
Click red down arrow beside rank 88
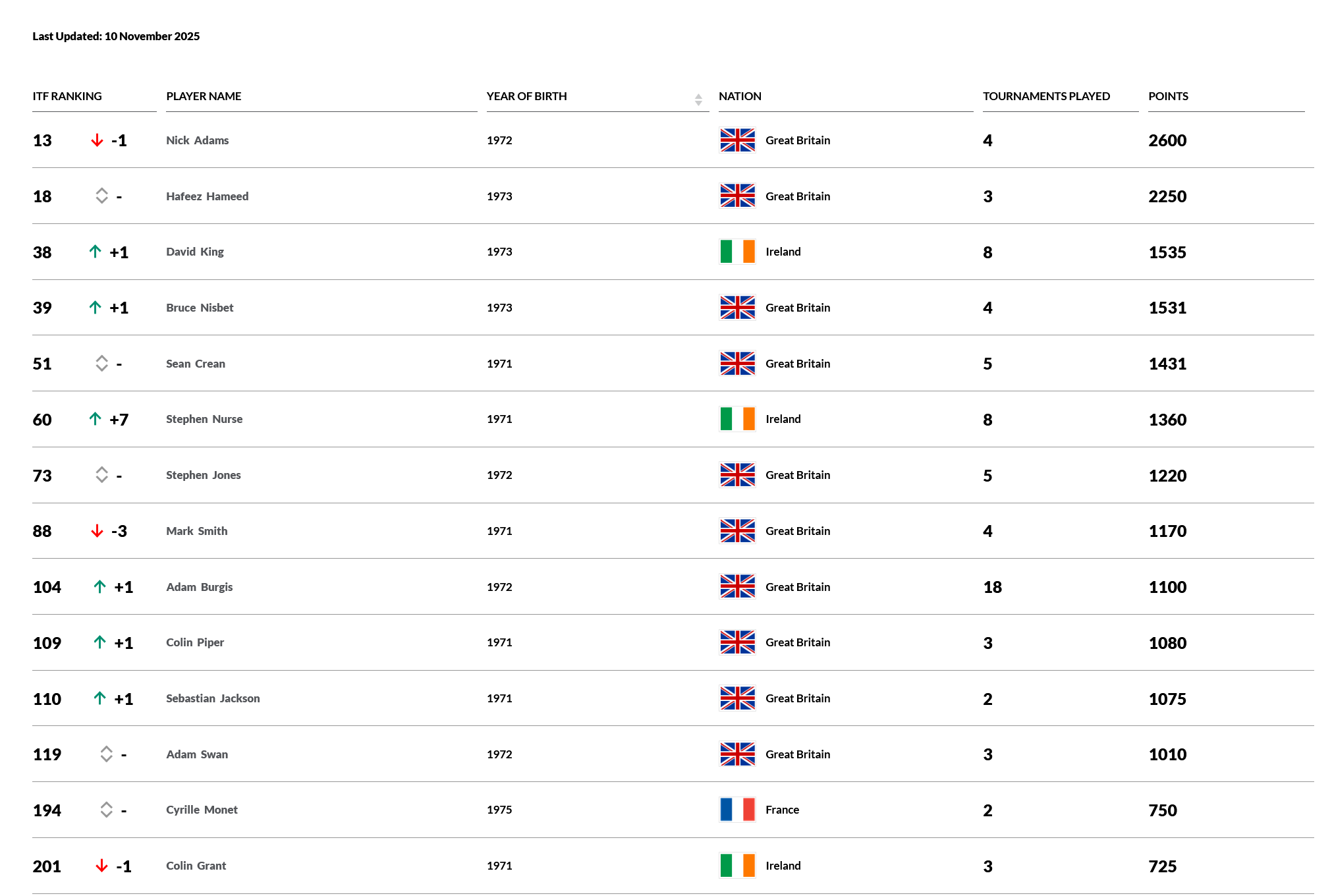[97, 531]
